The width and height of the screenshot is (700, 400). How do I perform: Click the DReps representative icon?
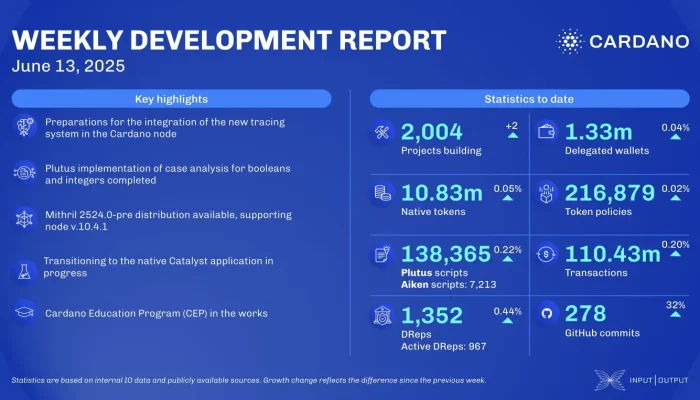click(381, 315)
